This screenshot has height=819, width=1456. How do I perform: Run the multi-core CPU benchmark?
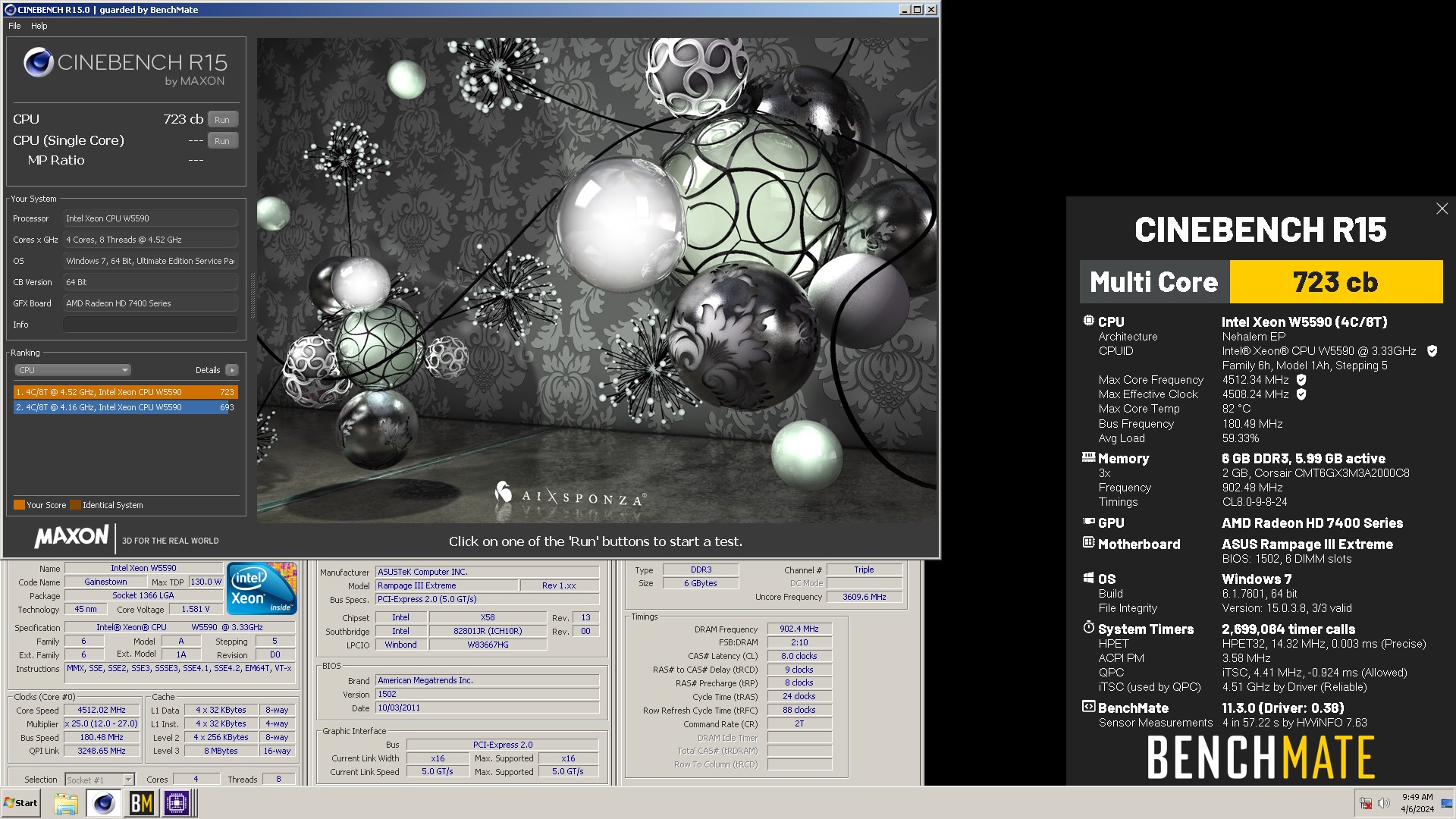tap(222, 120)
